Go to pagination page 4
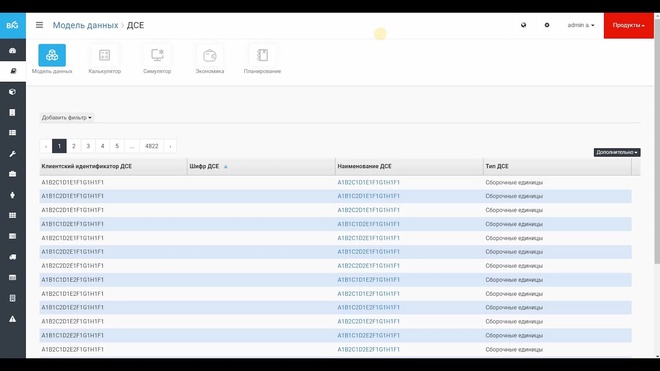The image size is (660, 371). point(102,146)
